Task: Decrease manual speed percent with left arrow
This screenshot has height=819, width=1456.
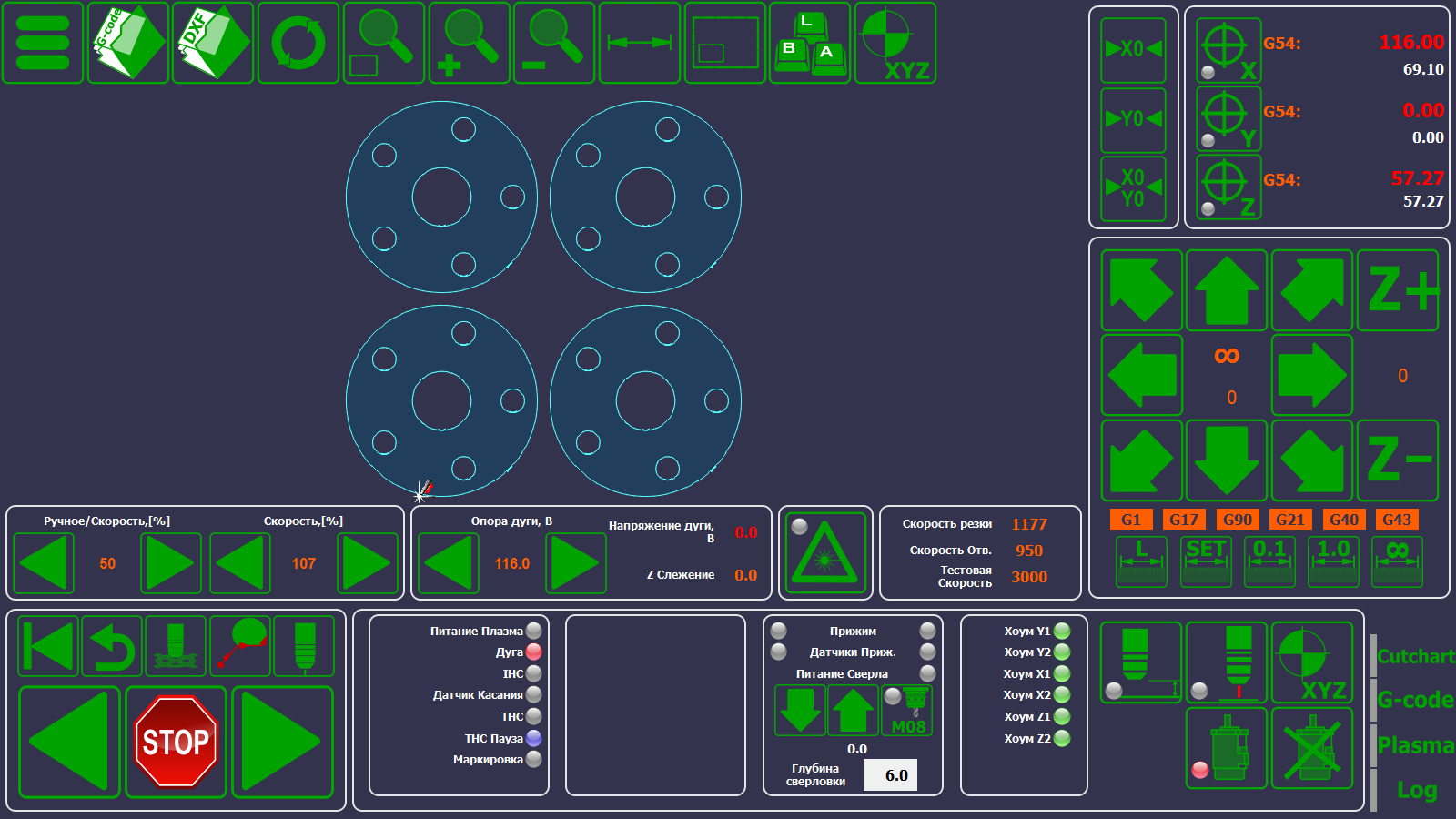Action: point(44,563)
